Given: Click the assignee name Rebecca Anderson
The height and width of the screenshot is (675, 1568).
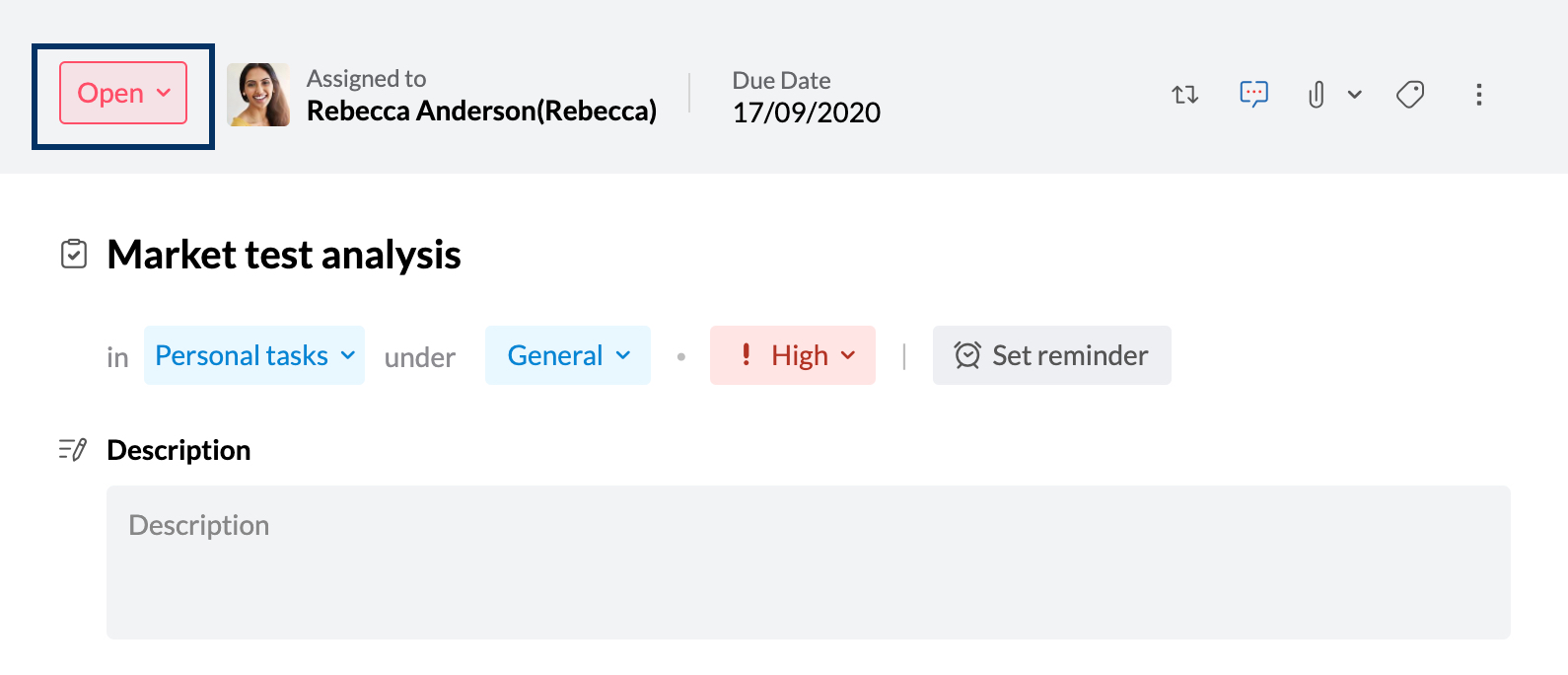Looking at the screenshot, I should [x=481, y=111].
